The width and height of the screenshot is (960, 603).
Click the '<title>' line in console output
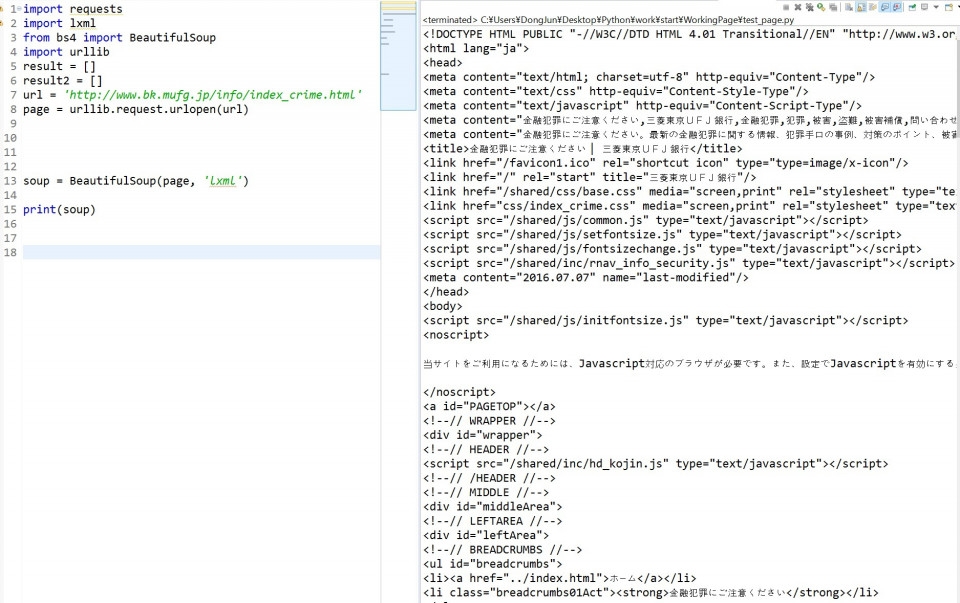coord(582,149)
